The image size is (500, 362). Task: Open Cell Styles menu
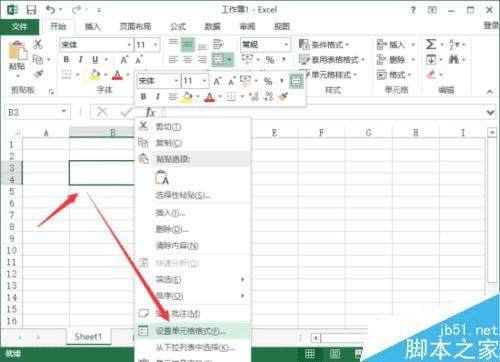tap(328, 75)
